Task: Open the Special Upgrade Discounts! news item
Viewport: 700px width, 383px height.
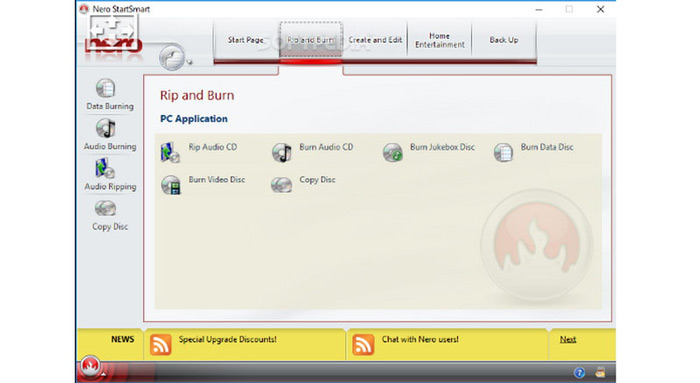Action: 228,339
